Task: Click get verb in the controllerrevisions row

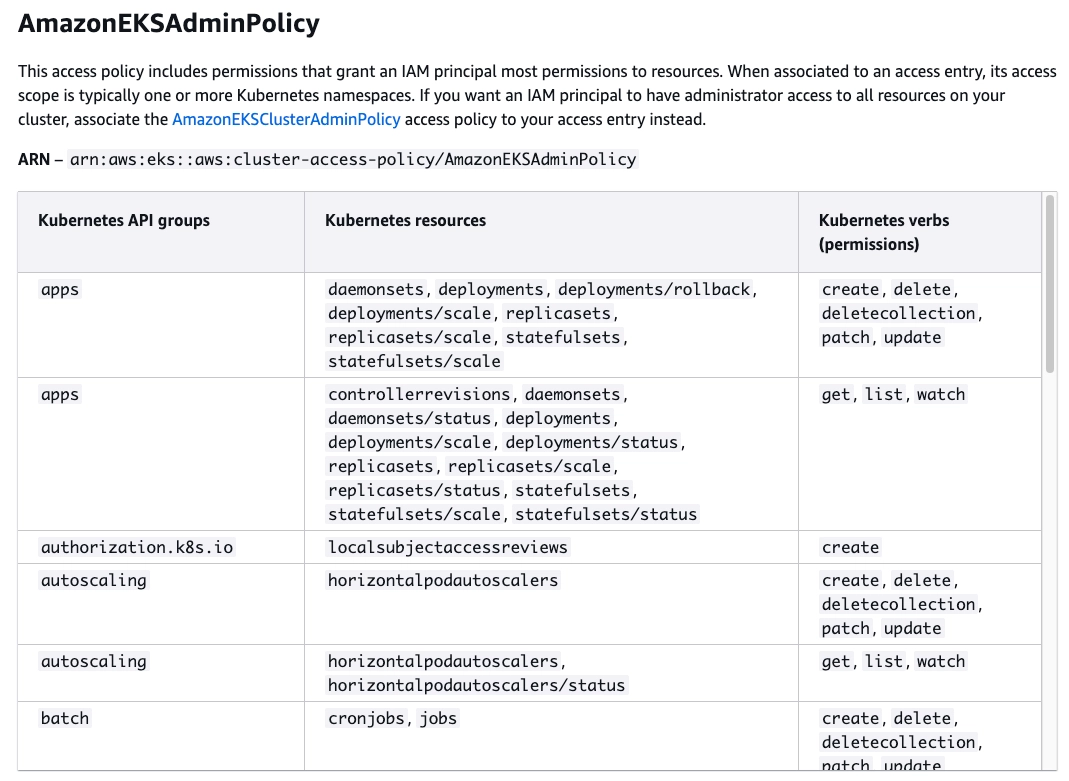Action: coord(835,395)
